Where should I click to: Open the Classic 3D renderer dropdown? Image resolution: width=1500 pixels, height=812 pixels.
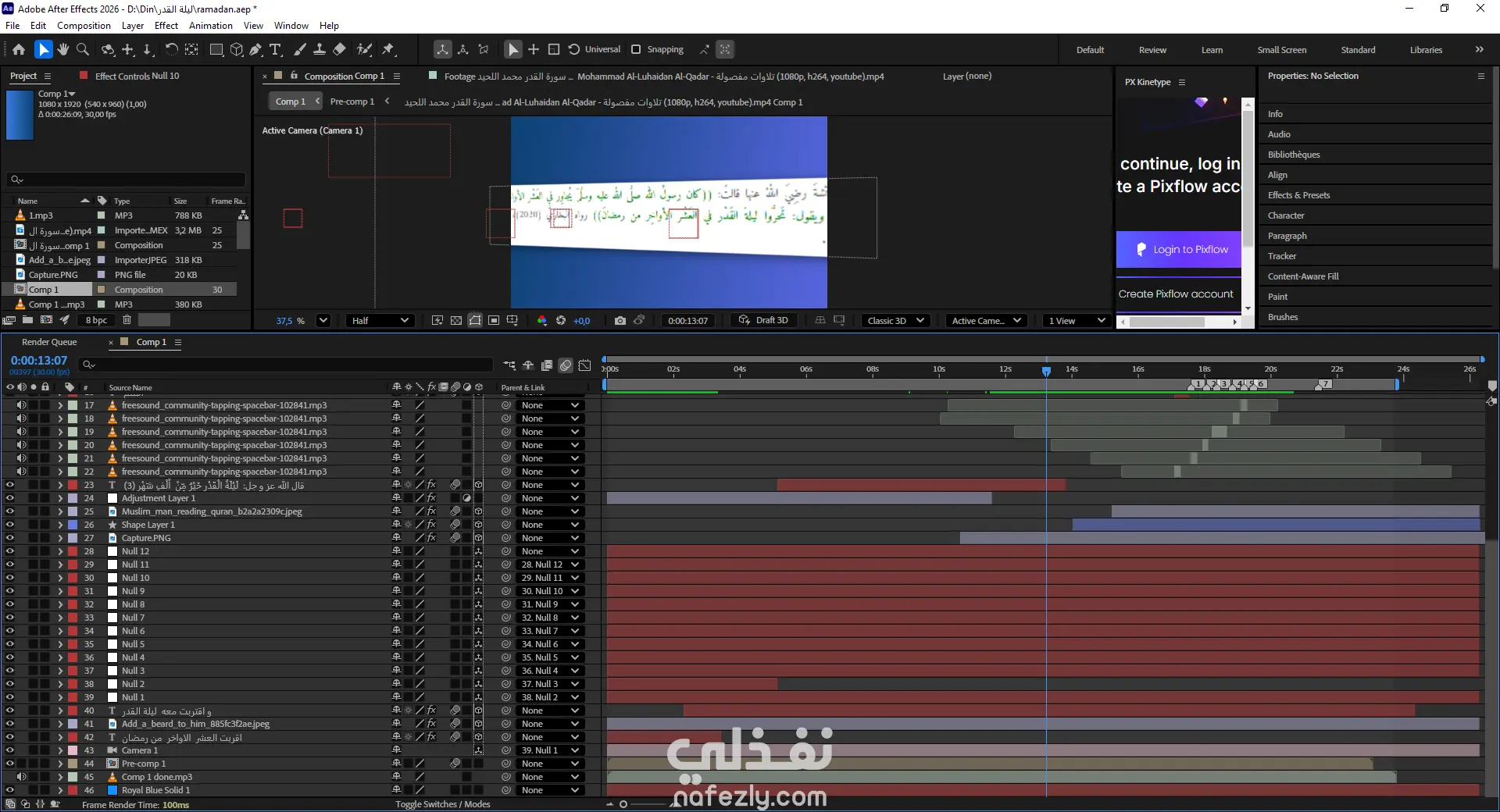(x=895, y=320)
